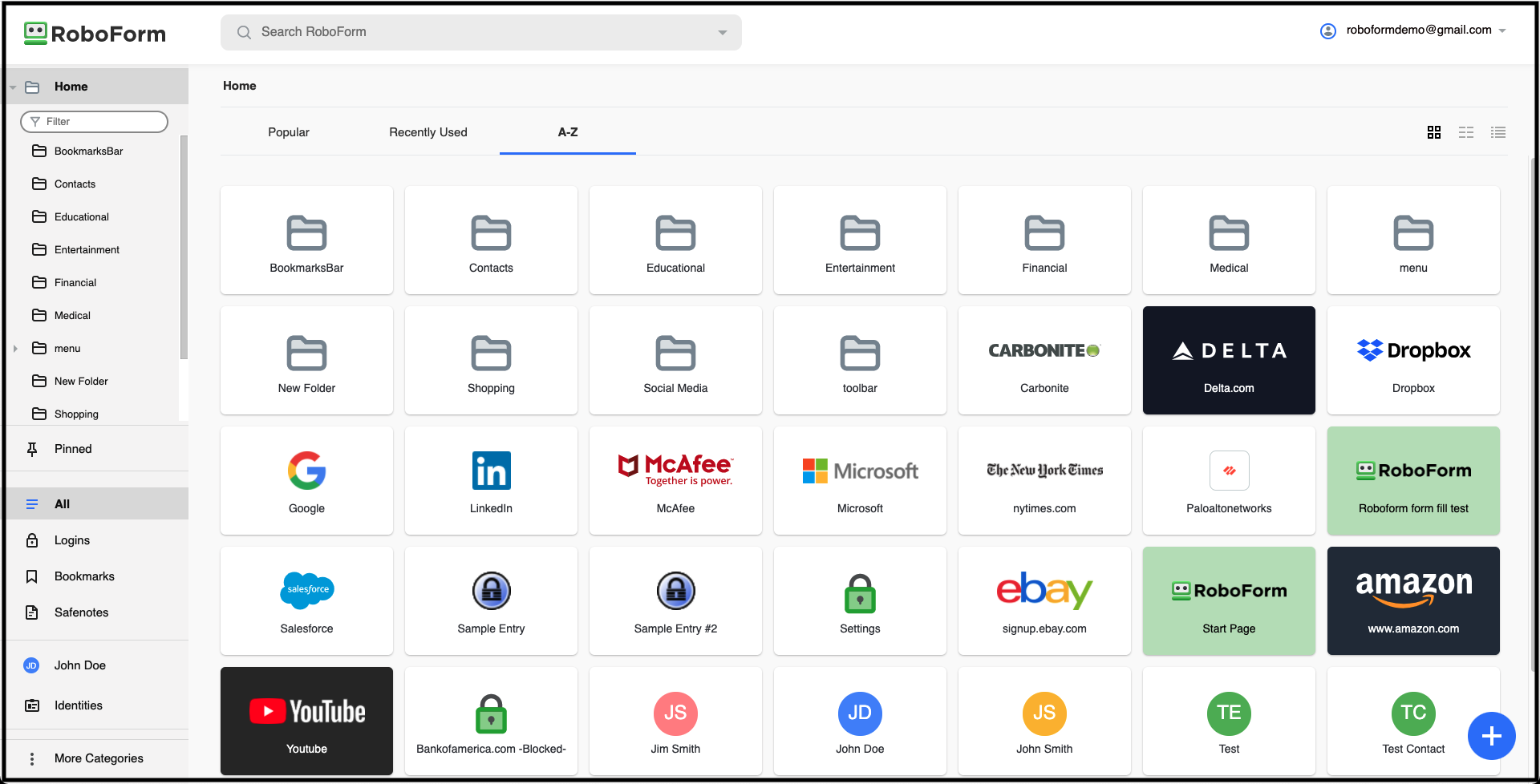This screenshot has height=784, width=1540.
Task: Open the www.amazon.com tile
Action: point(1413,600)
